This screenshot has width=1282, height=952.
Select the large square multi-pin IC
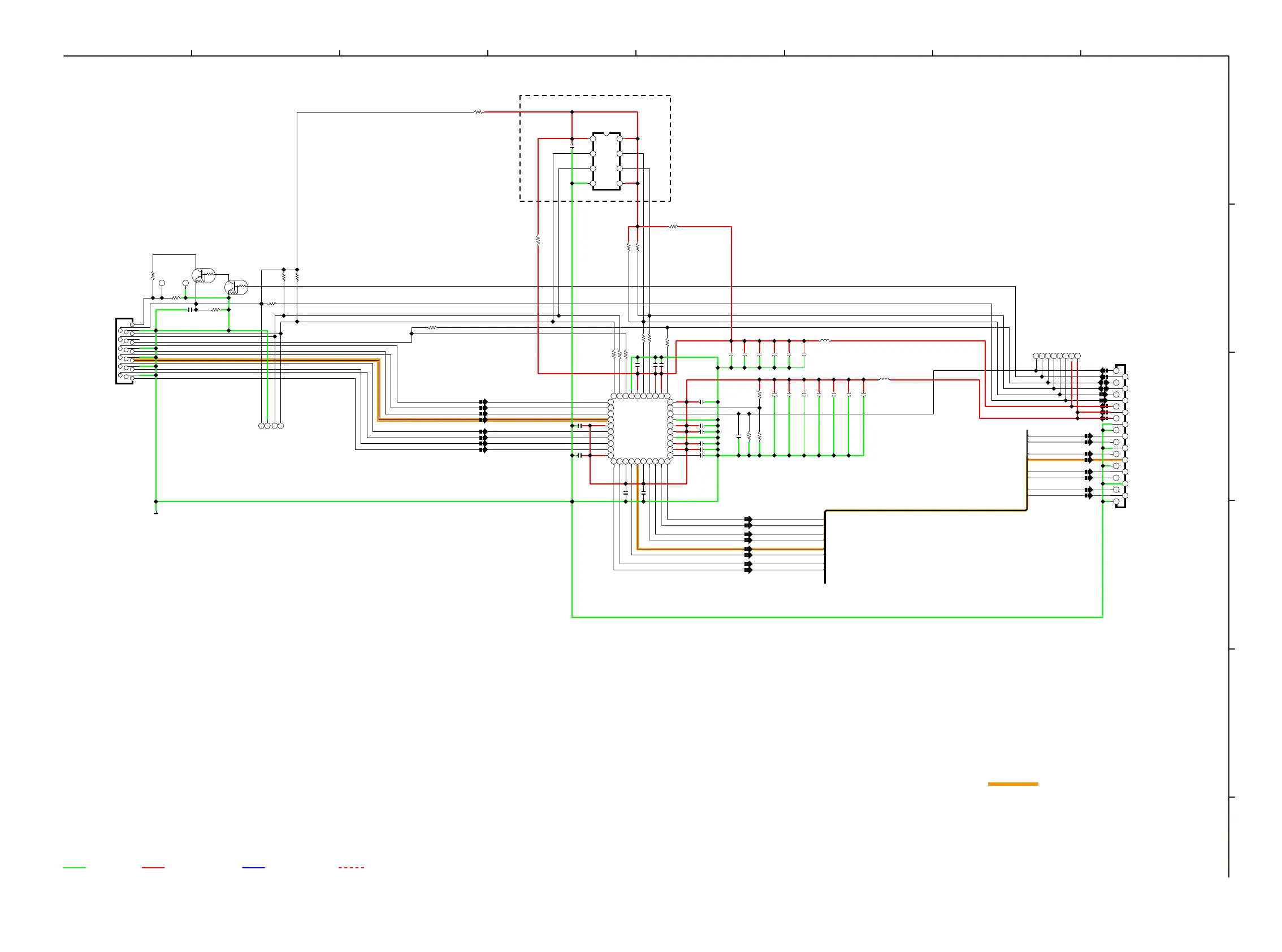point(640,429)
